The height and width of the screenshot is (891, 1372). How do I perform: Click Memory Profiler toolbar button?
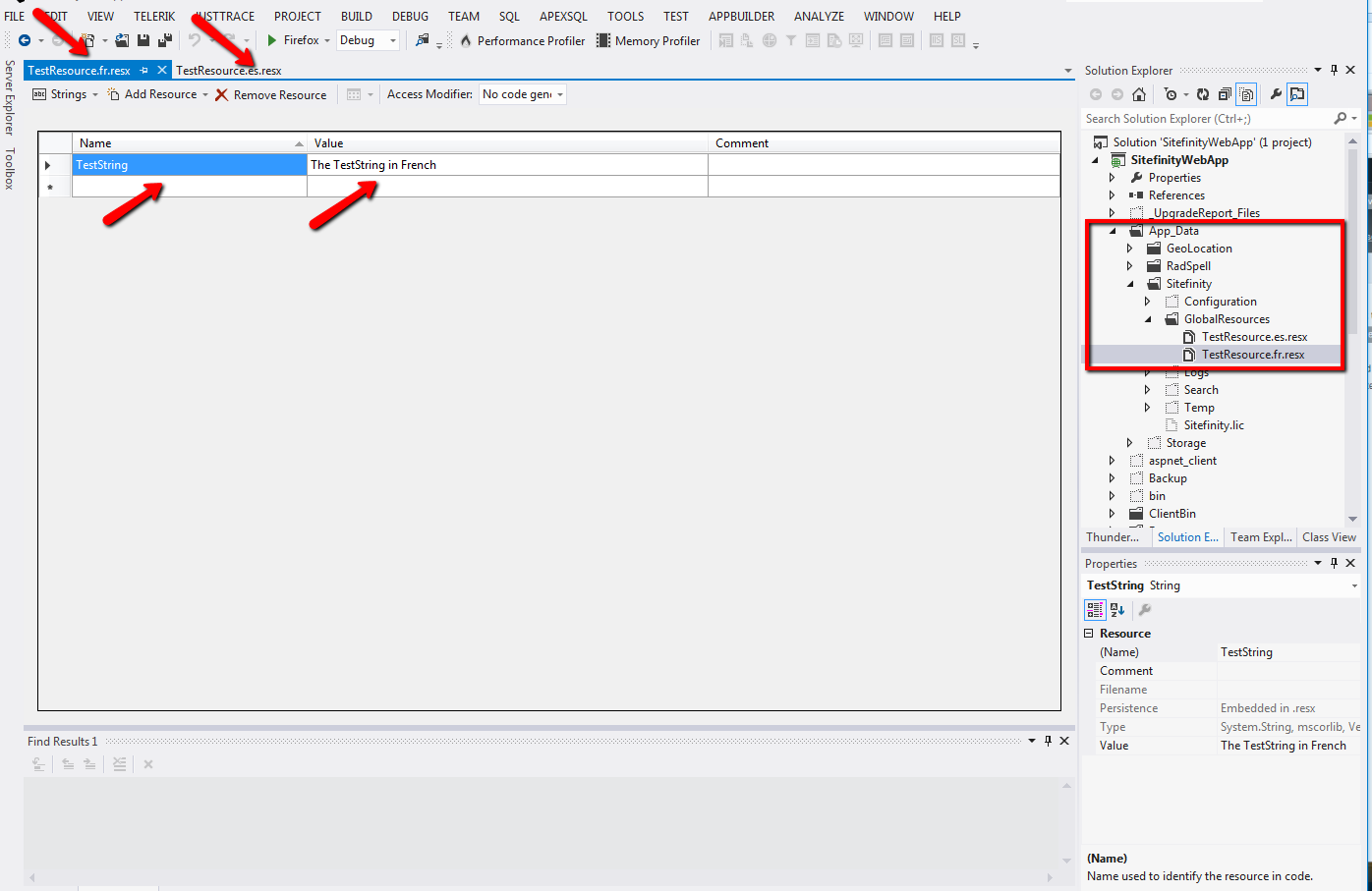(649, 40)
